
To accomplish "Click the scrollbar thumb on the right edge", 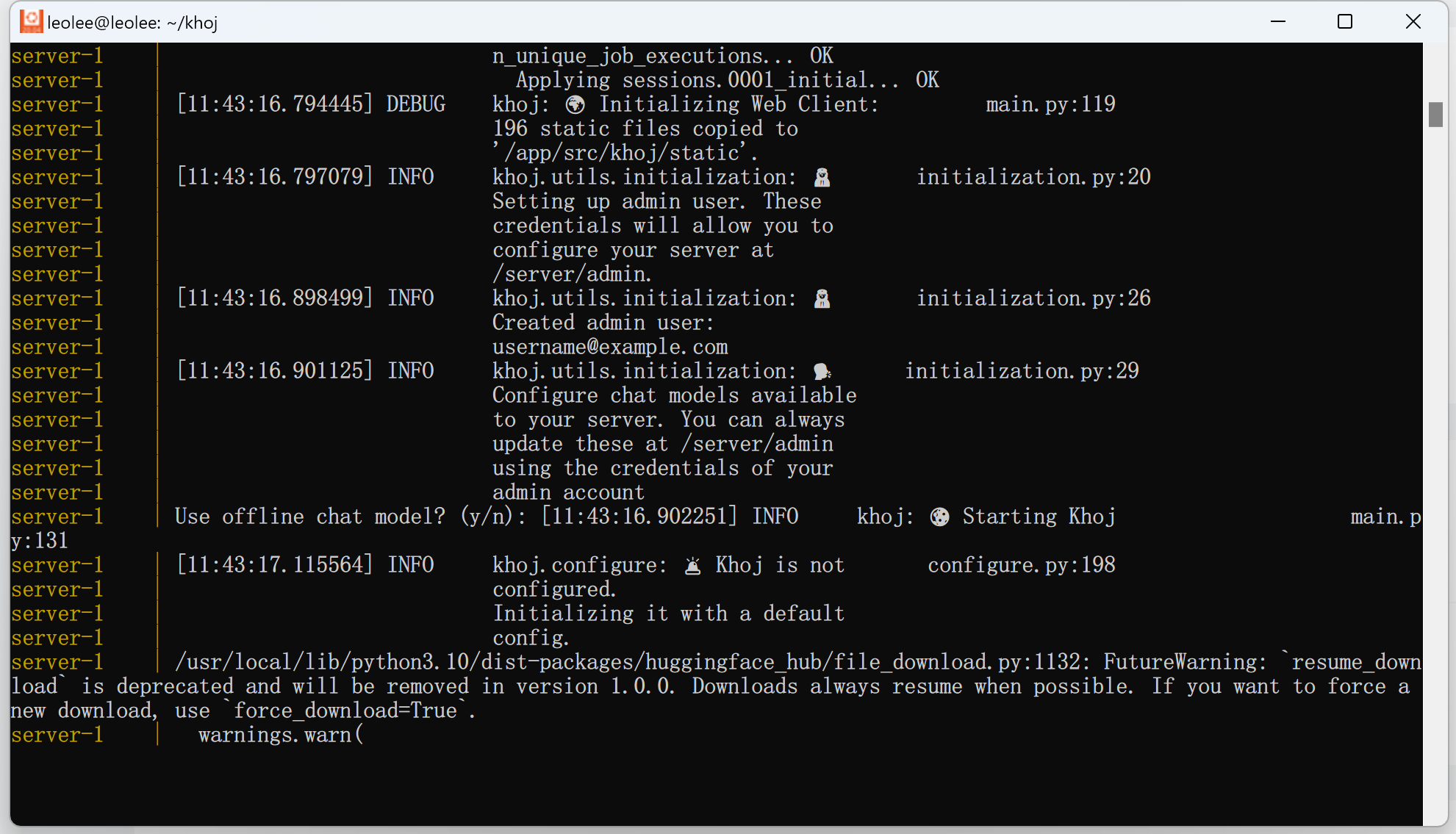I will [1435, 114].
